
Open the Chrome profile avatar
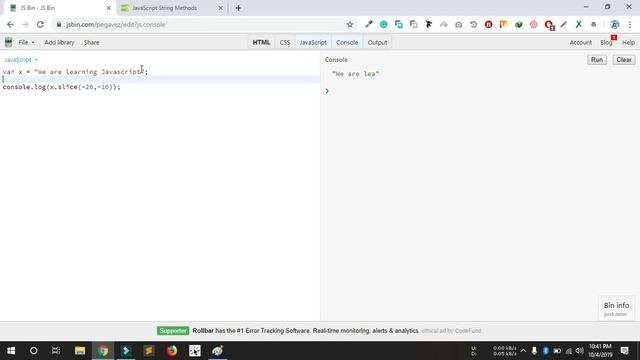click(x=615, y=24)
